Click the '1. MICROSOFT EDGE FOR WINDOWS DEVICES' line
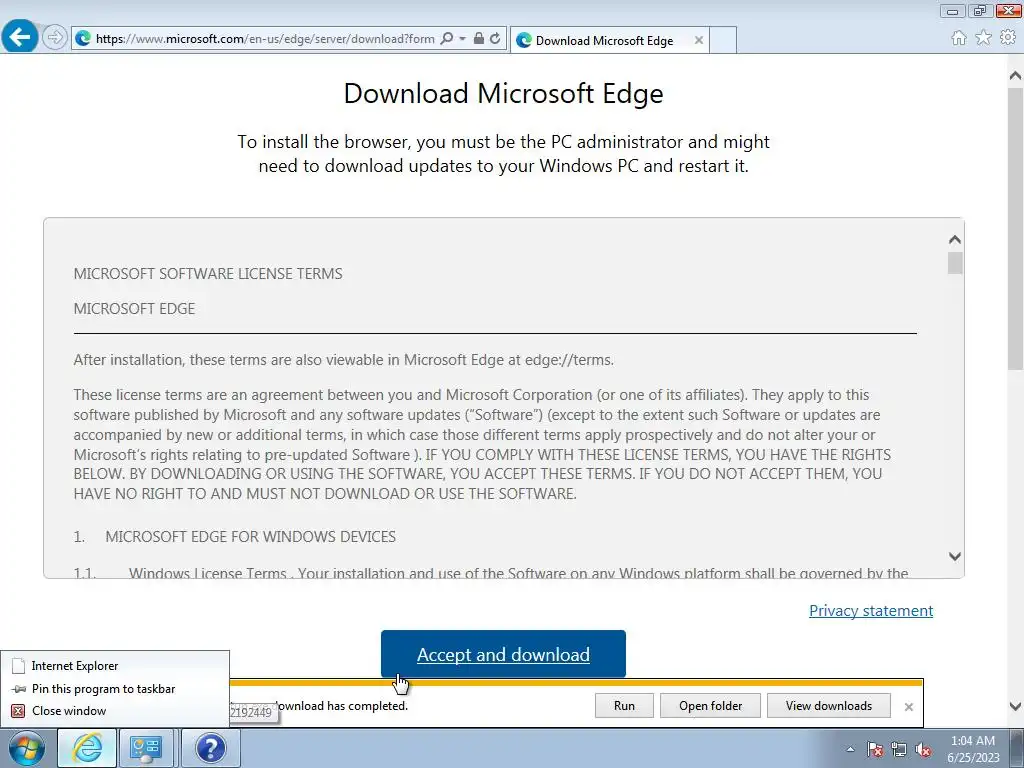1024x768 pixels. tap(234, 537)
